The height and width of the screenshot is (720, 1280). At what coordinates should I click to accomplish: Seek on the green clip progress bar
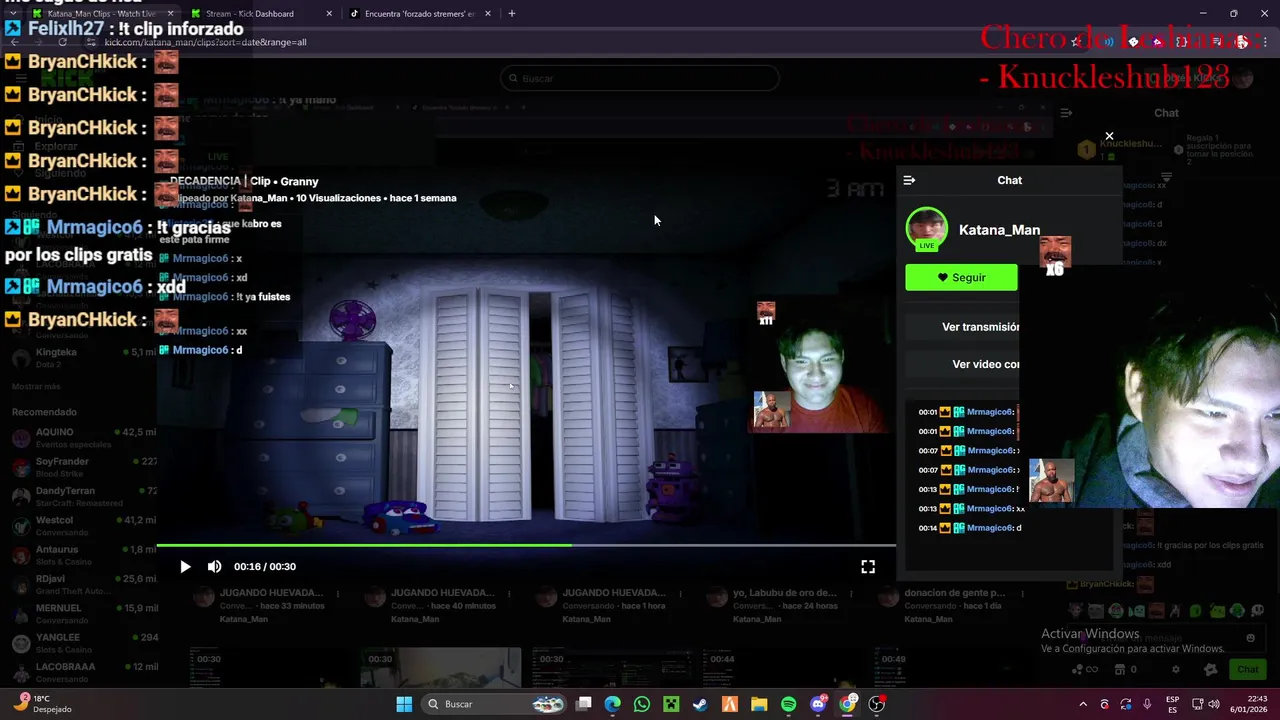527,545
